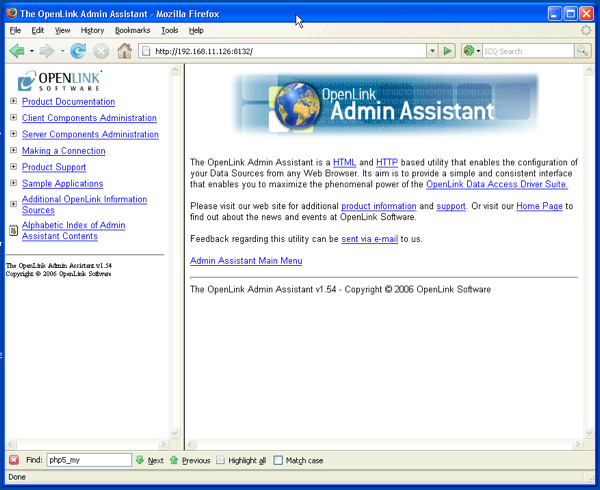This screenshot has height=490, width=600.
Task: Reload the page with the Refresh icon
Action: click(x=78, y=51)
